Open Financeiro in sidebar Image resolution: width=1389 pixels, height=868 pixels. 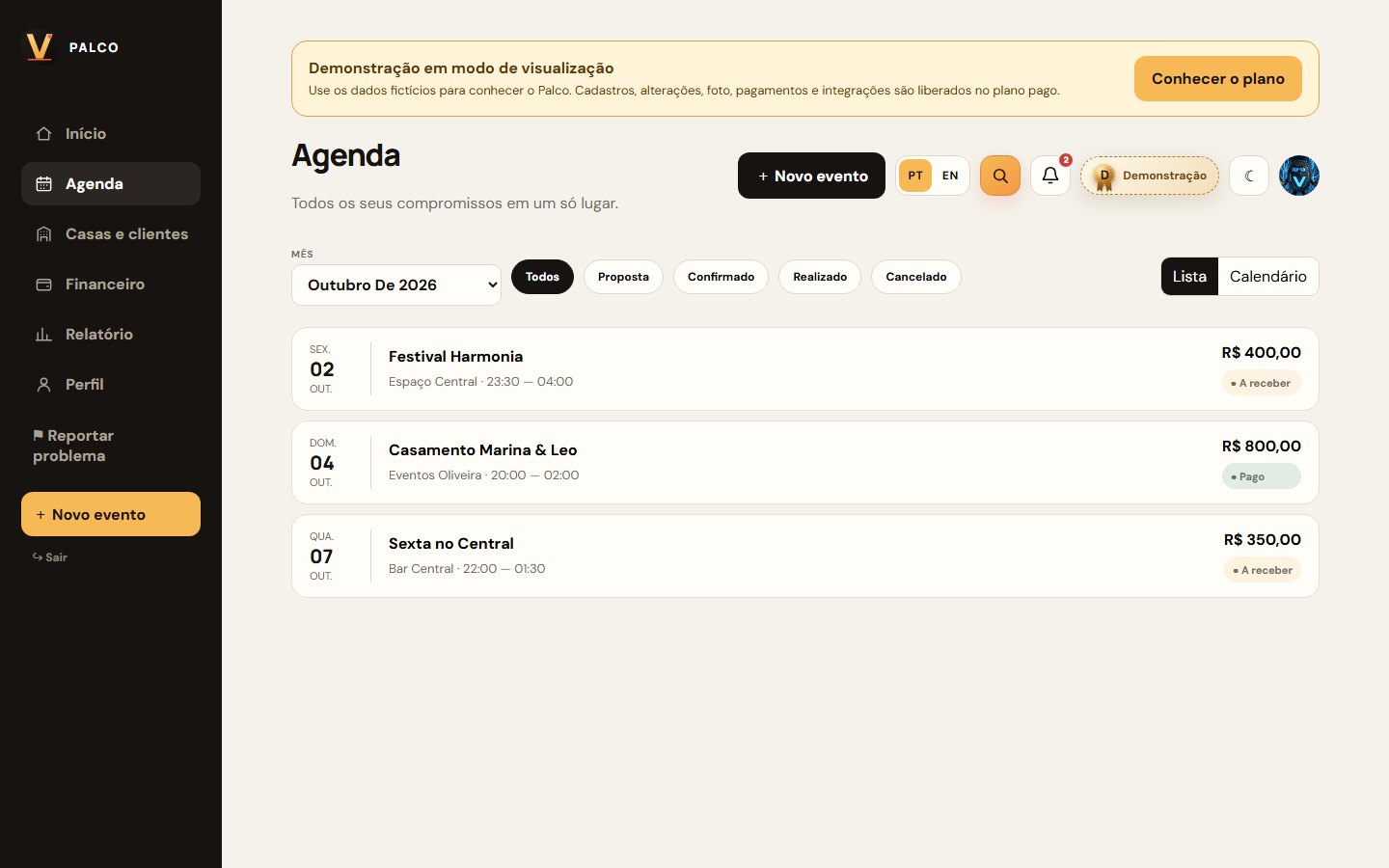[x=111, y=285]
